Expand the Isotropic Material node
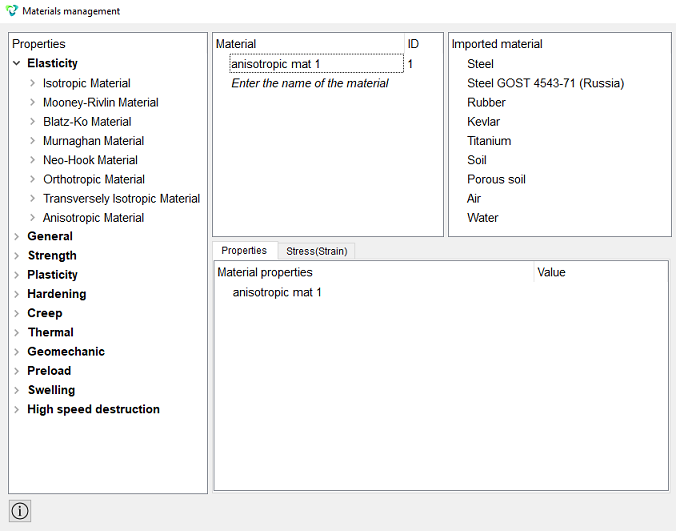The width and height of the screenshot is (676, 531). point(32,83)
